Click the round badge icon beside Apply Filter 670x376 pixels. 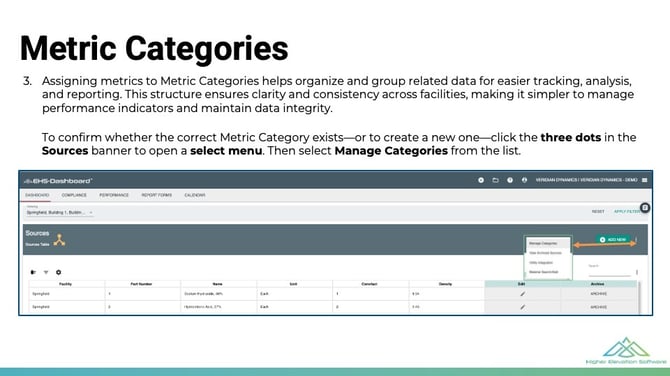pos(645,208)
